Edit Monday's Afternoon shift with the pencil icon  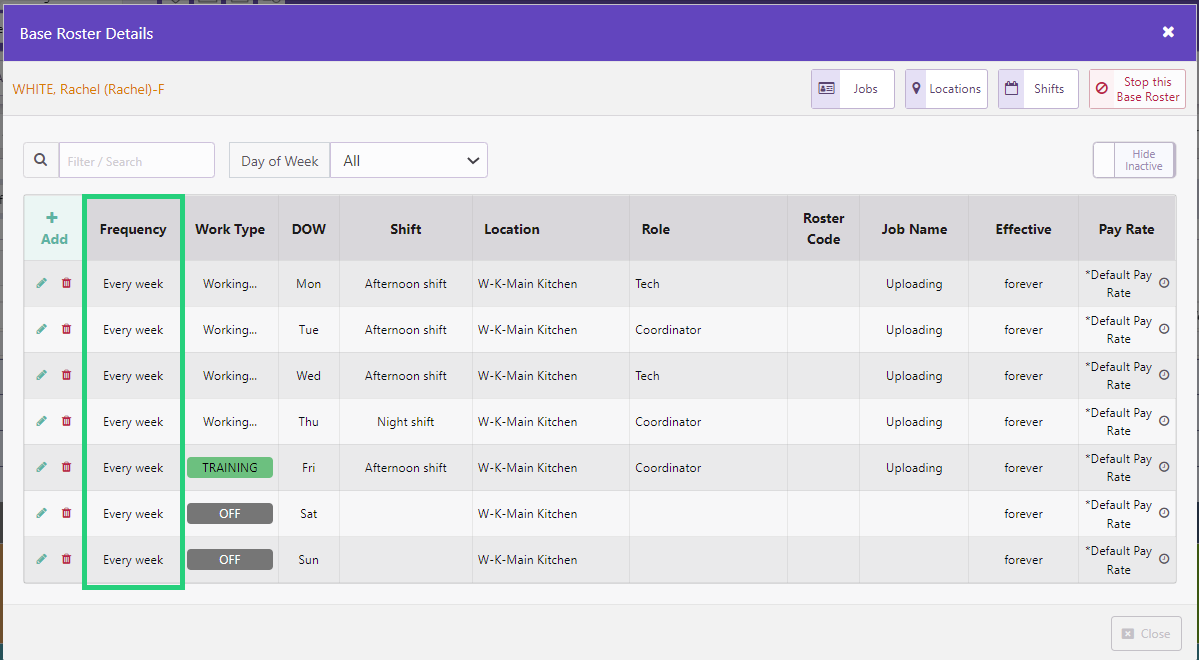(41, 283)
